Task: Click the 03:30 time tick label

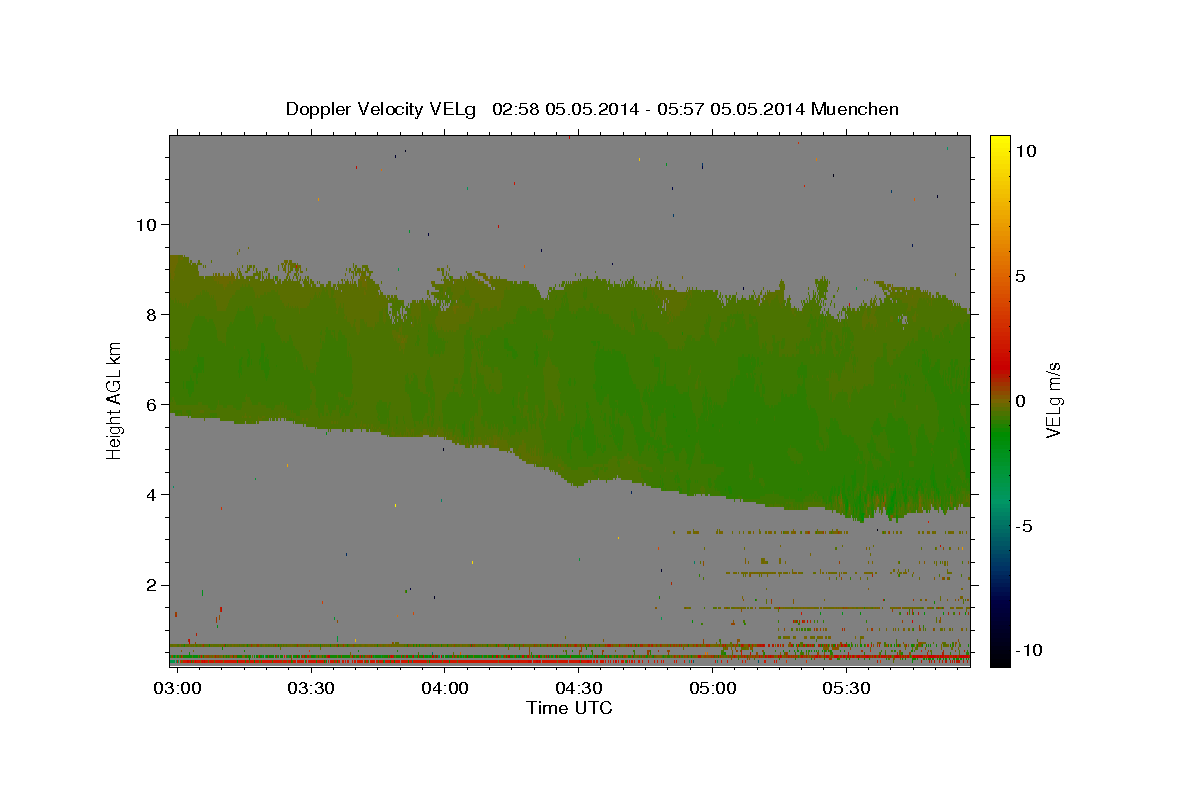Action: 310,689
